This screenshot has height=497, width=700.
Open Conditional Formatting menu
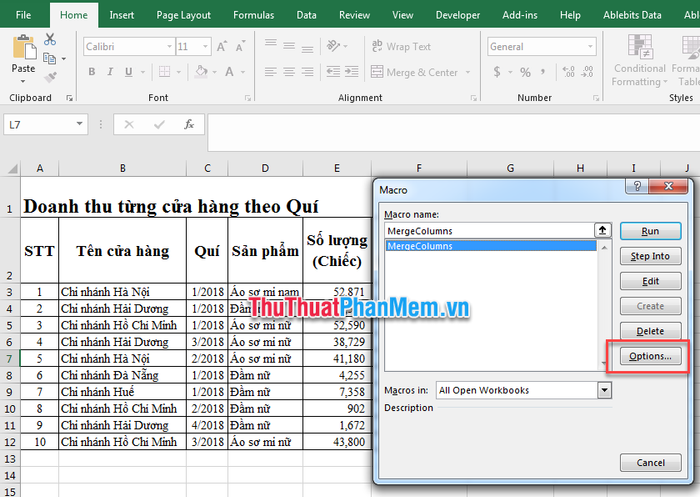[x=639, y=61]
